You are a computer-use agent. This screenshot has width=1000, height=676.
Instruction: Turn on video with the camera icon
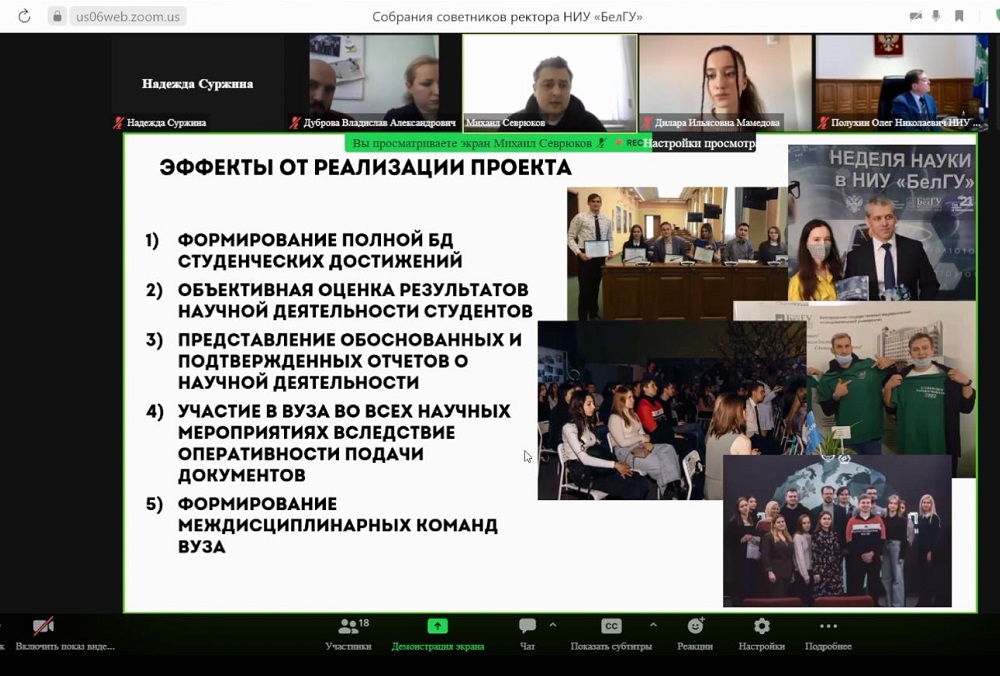coord(43,627)
